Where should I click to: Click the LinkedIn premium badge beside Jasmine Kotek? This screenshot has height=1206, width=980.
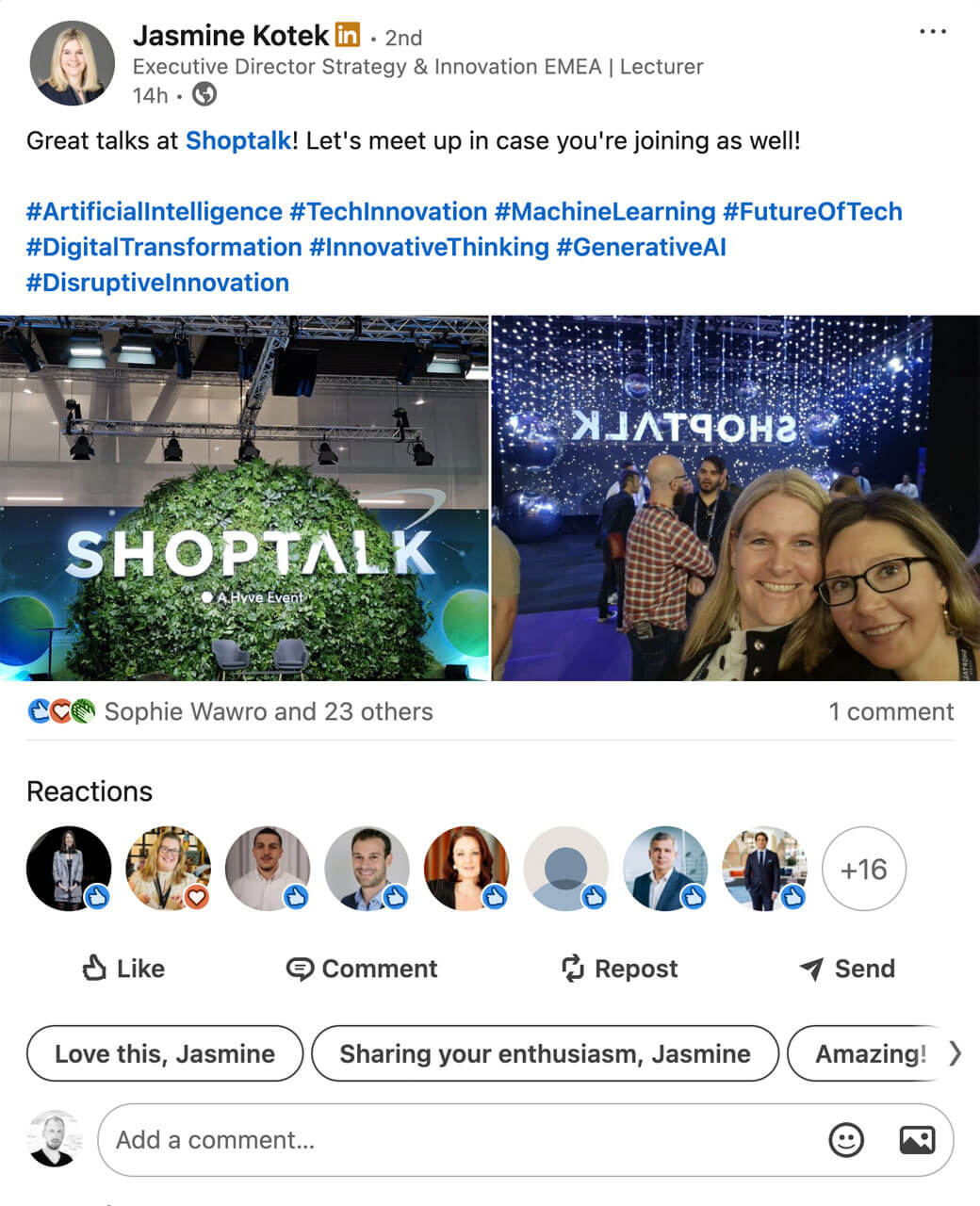[348, 35]
